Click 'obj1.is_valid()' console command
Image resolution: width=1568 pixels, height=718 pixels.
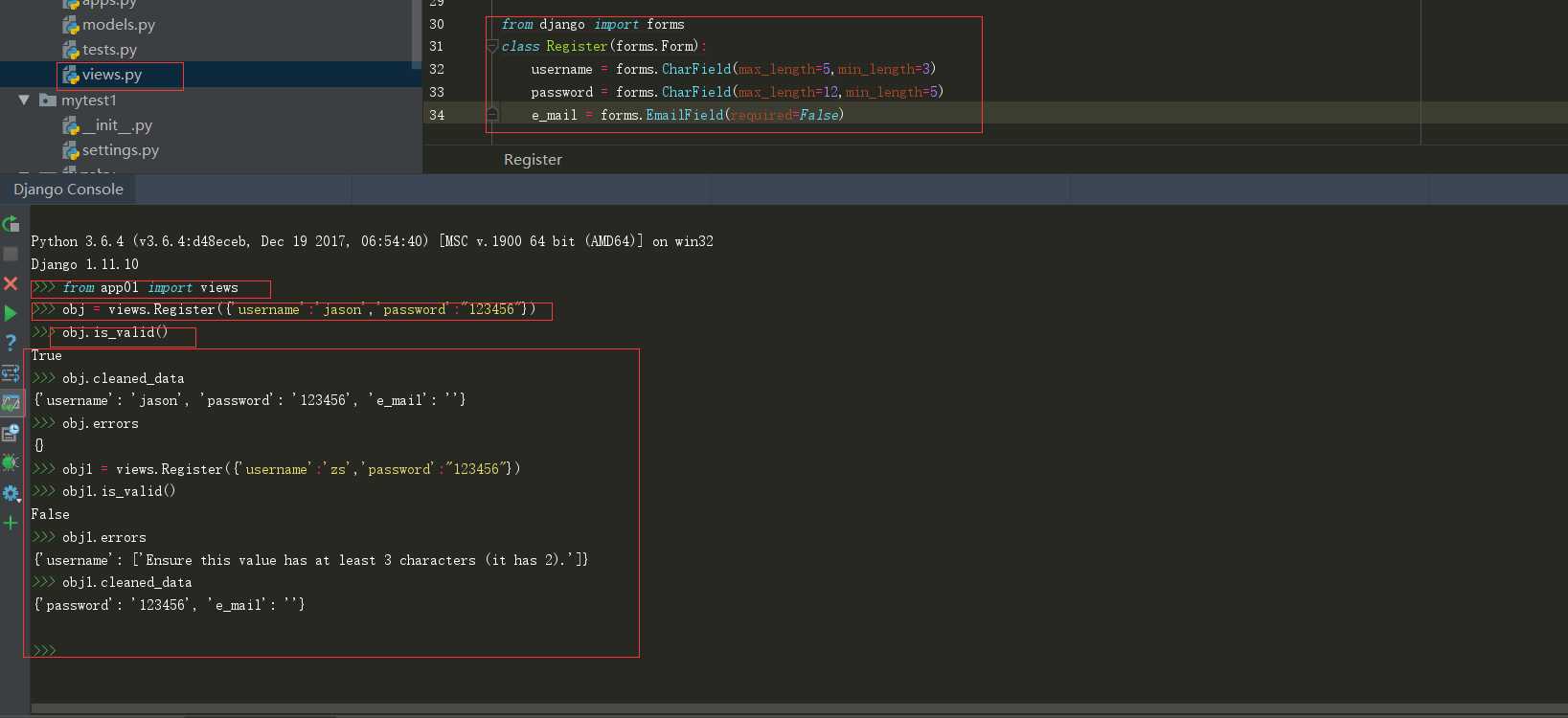point(119,491)
